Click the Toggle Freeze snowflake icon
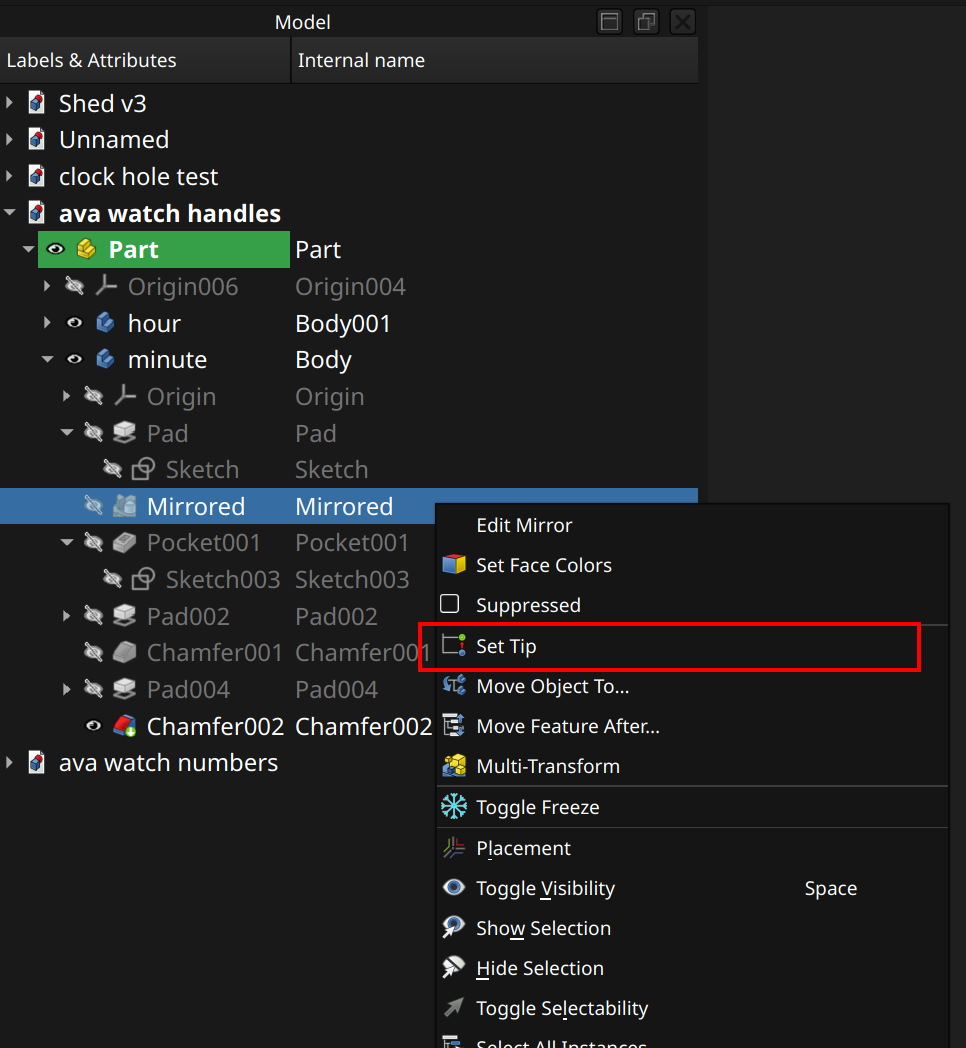Screen dimensions: 966x1048 [454, 807]
